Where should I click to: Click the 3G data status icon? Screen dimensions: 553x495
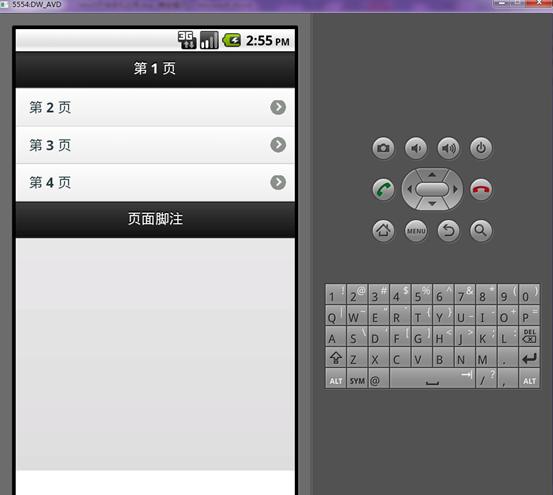[x=187, y=40]
